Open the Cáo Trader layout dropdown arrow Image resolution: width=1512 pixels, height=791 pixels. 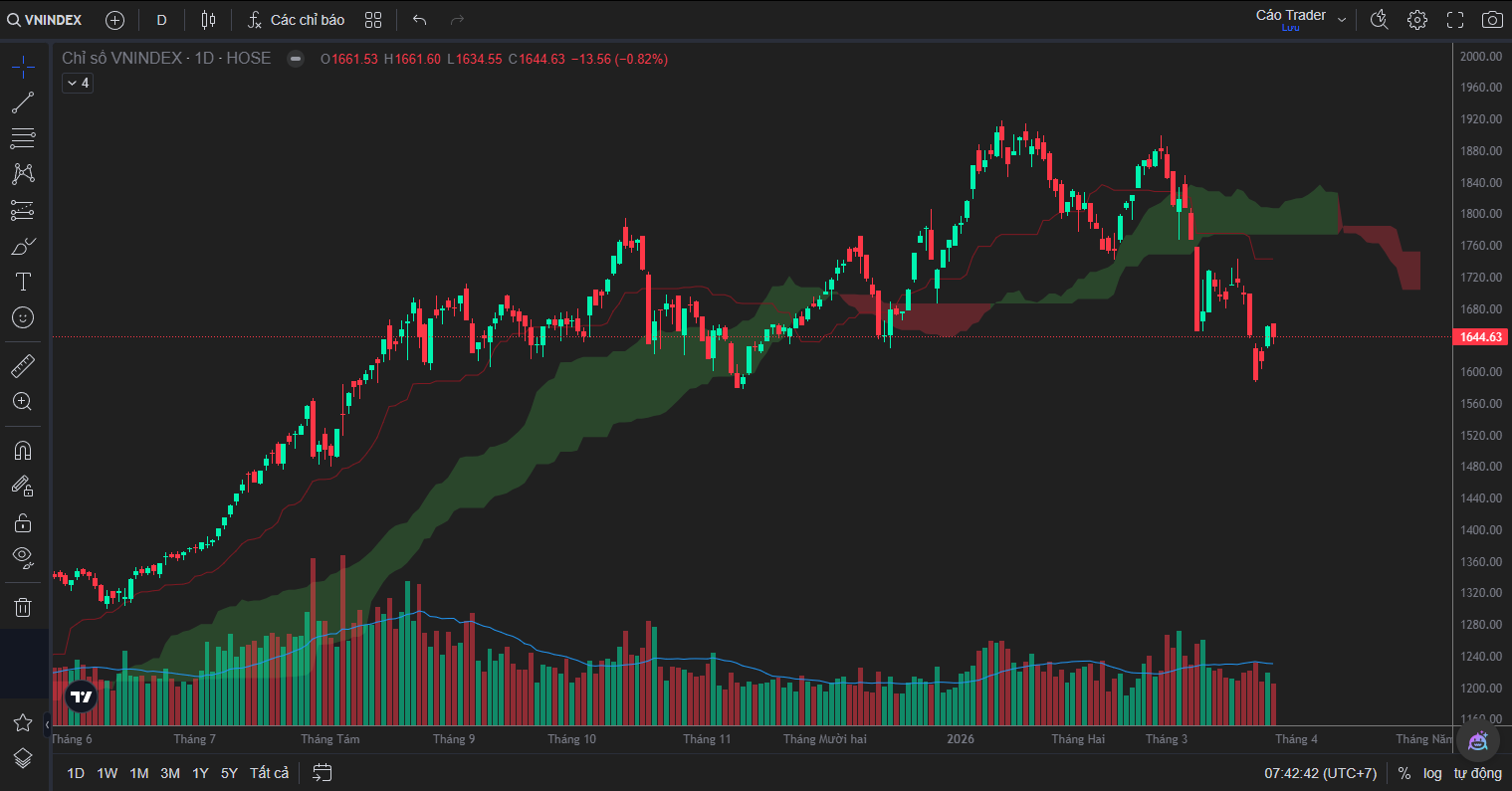click(1342, 20)
